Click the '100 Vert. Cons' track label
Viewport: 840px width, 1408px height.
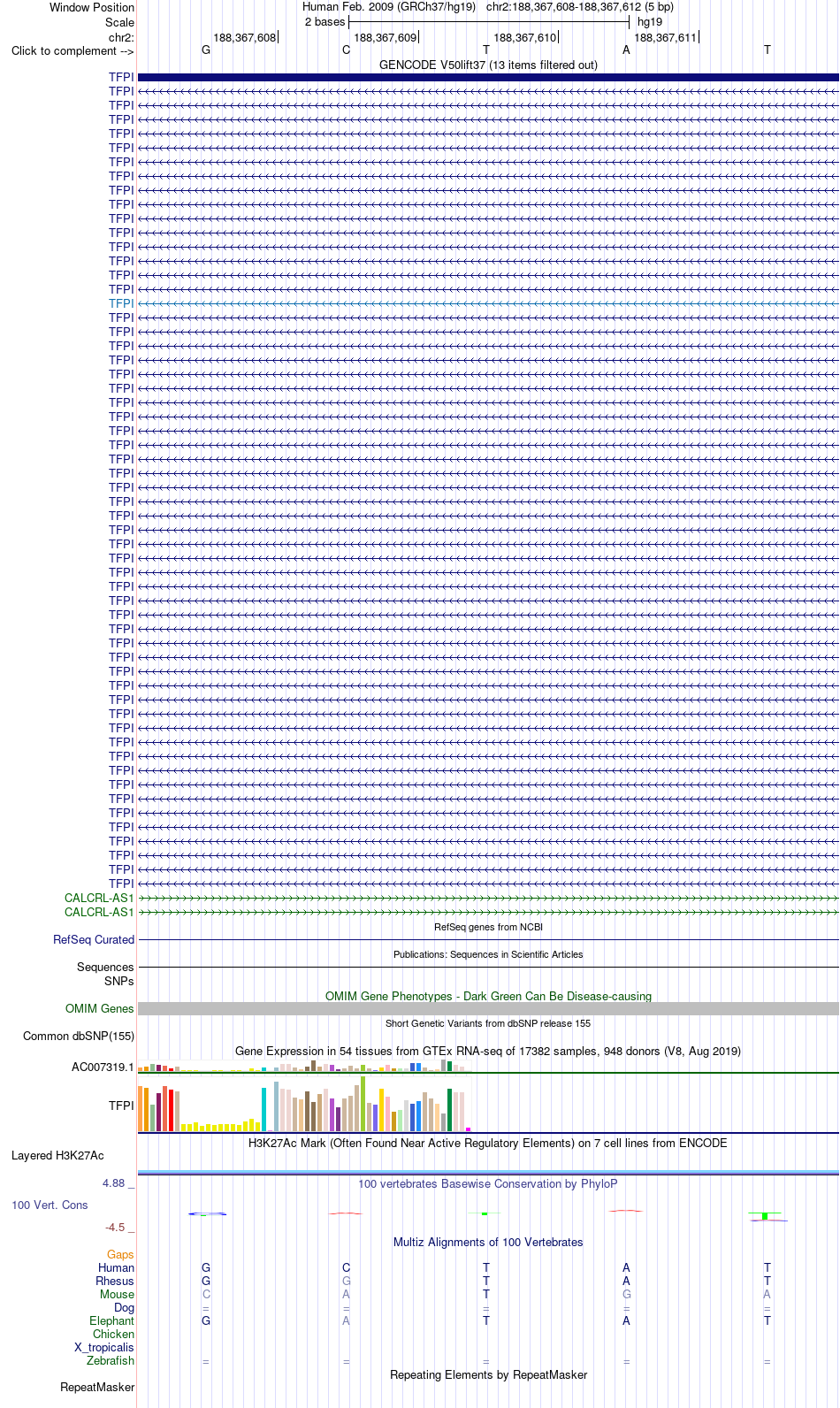pyautogui.click(x=50, y=1205)
